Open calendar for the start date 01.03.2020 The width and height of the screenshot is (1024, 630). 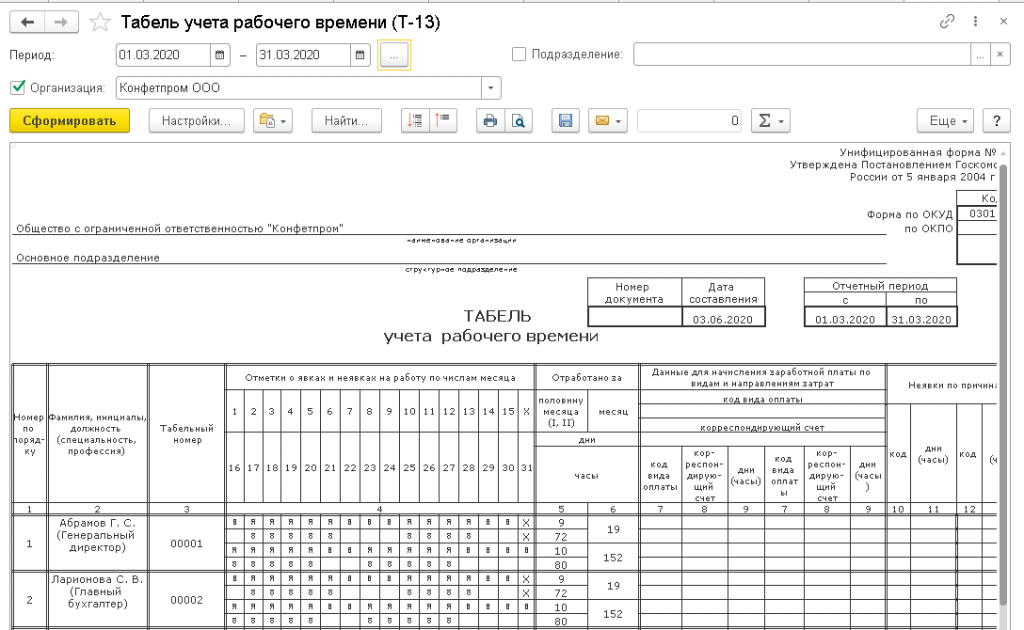(x=220, y=55)
